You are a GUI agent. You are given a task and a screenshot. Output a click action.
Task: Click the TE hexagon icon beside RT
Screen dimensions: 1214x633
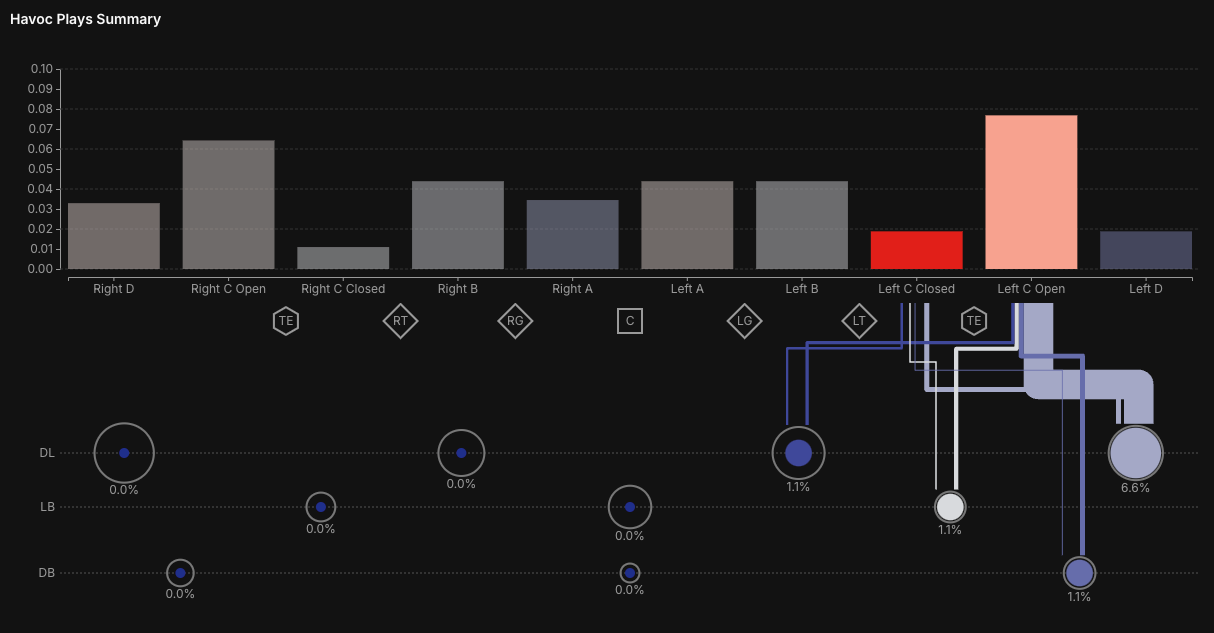click(x=286, y=321)
